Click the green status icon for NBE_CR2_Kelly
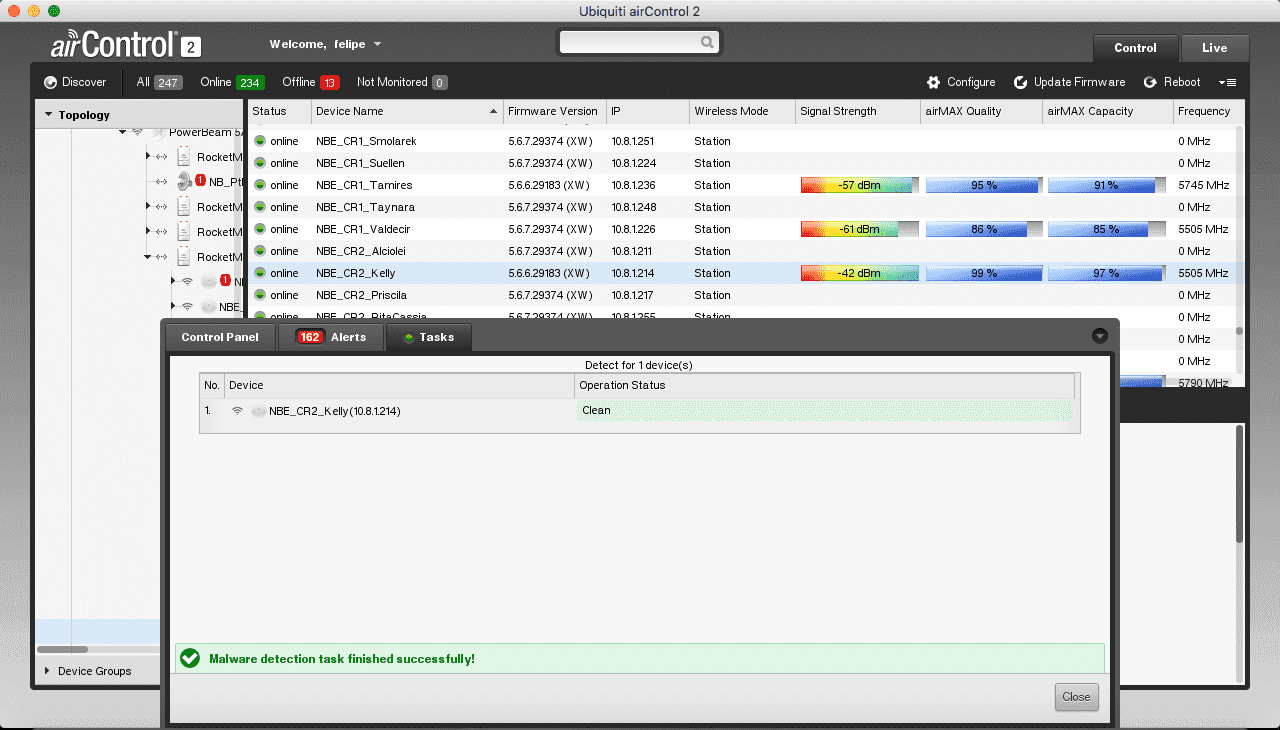The image size is (1280, 730). (x=260, y=273)
